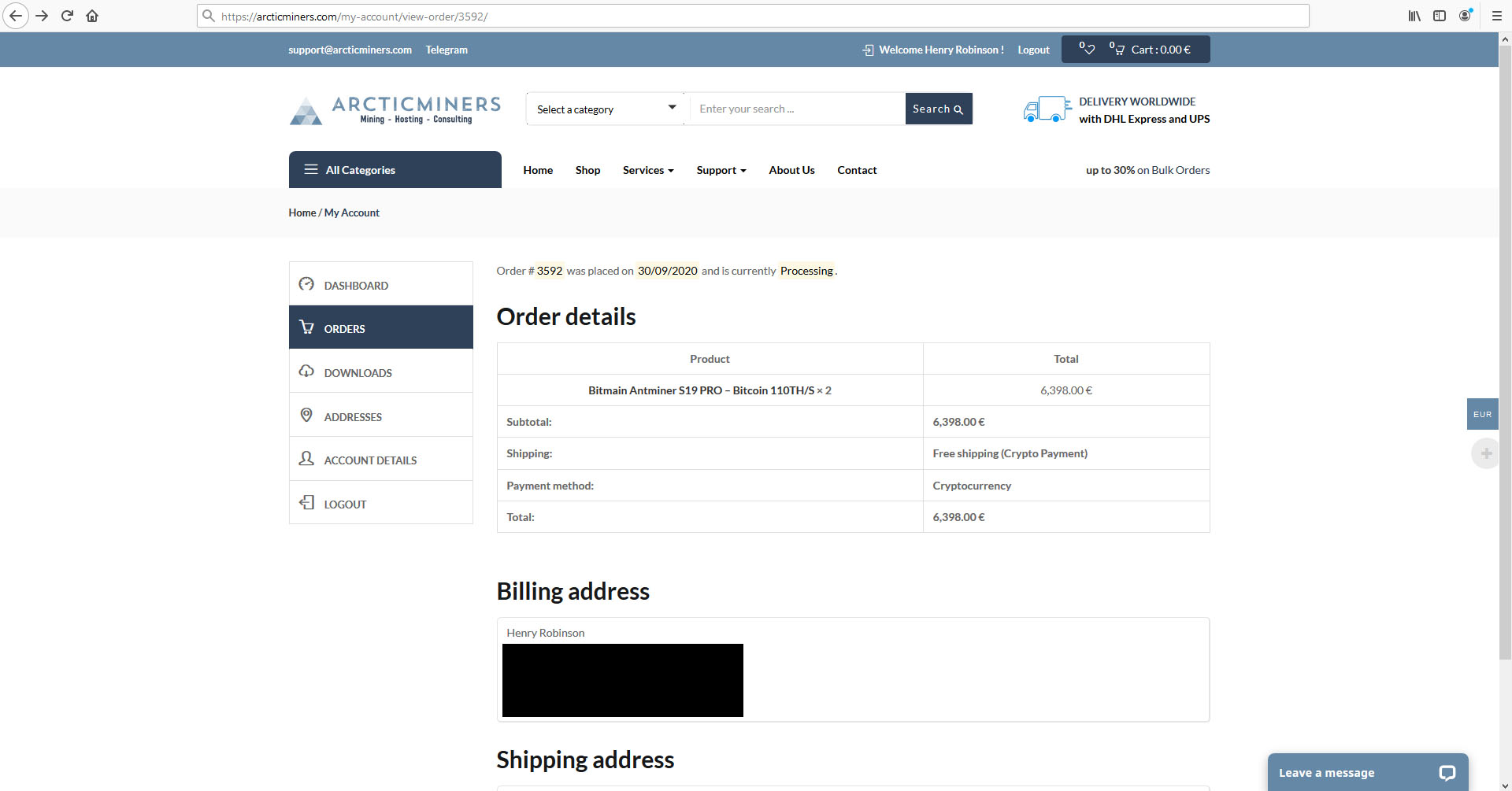Image resolution: width=1512 pixels, height=791 pixels.
Task: Click the Cart : 0.00 € link
Action: coord(1161,50)
